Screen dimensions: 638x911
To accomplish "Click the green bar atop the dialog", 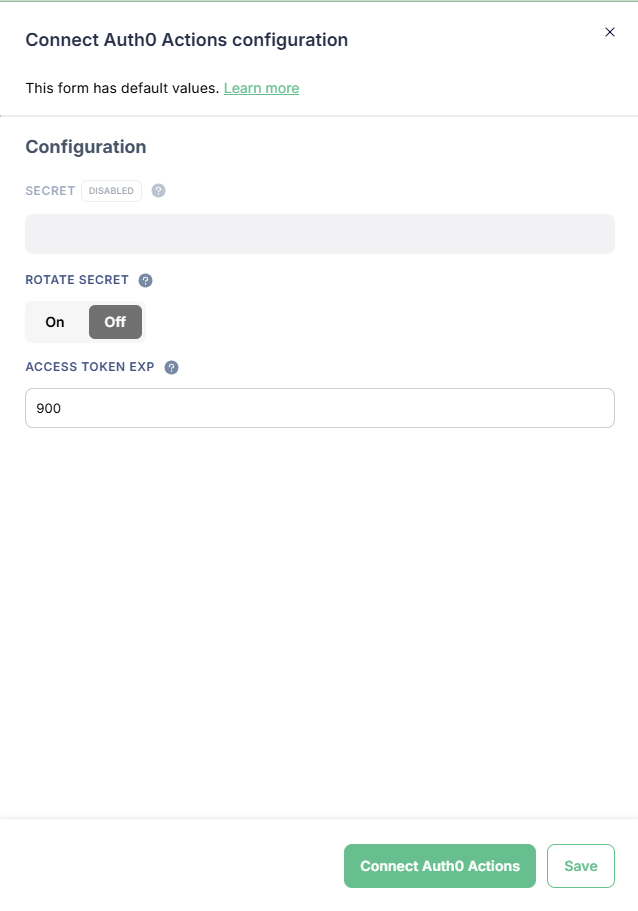I will (319, 1).
